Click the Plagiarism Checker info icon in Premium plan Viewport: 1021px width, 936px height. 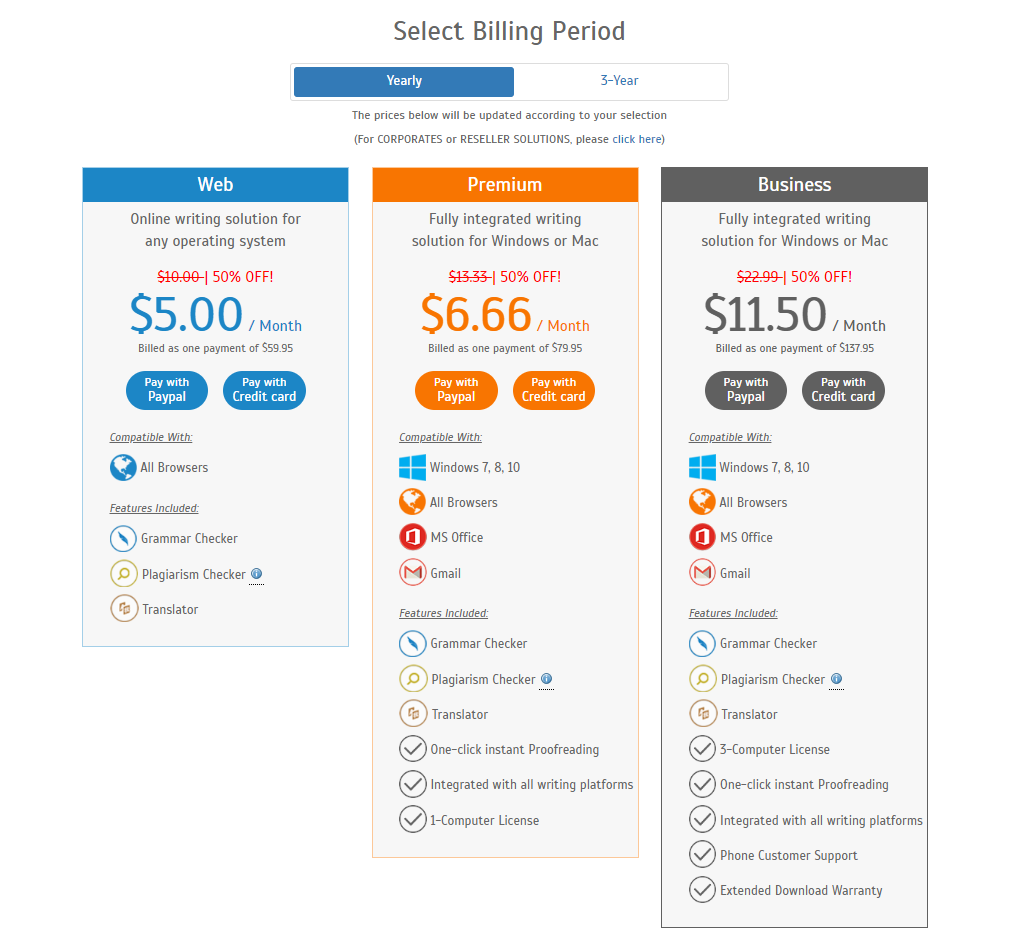[x=546, y=679]
